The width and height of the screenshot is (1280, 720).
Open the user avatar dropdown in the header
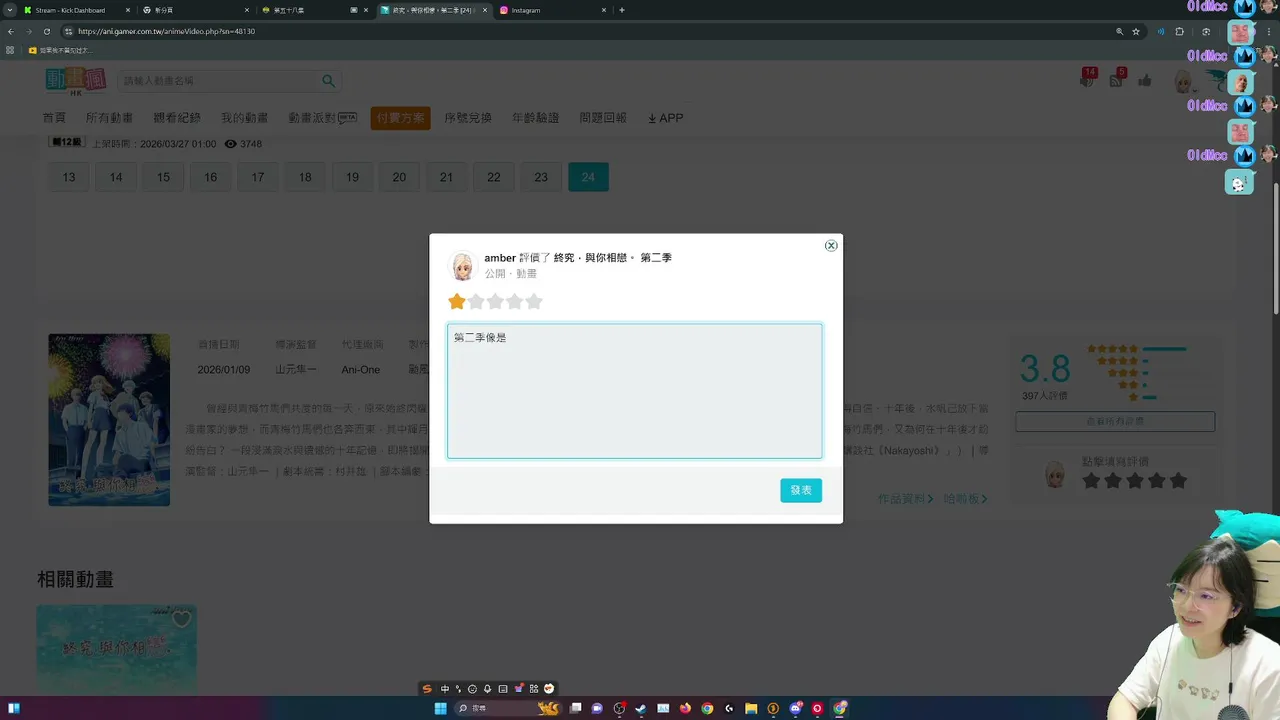pyautogui.click(x=1185, y=81)
